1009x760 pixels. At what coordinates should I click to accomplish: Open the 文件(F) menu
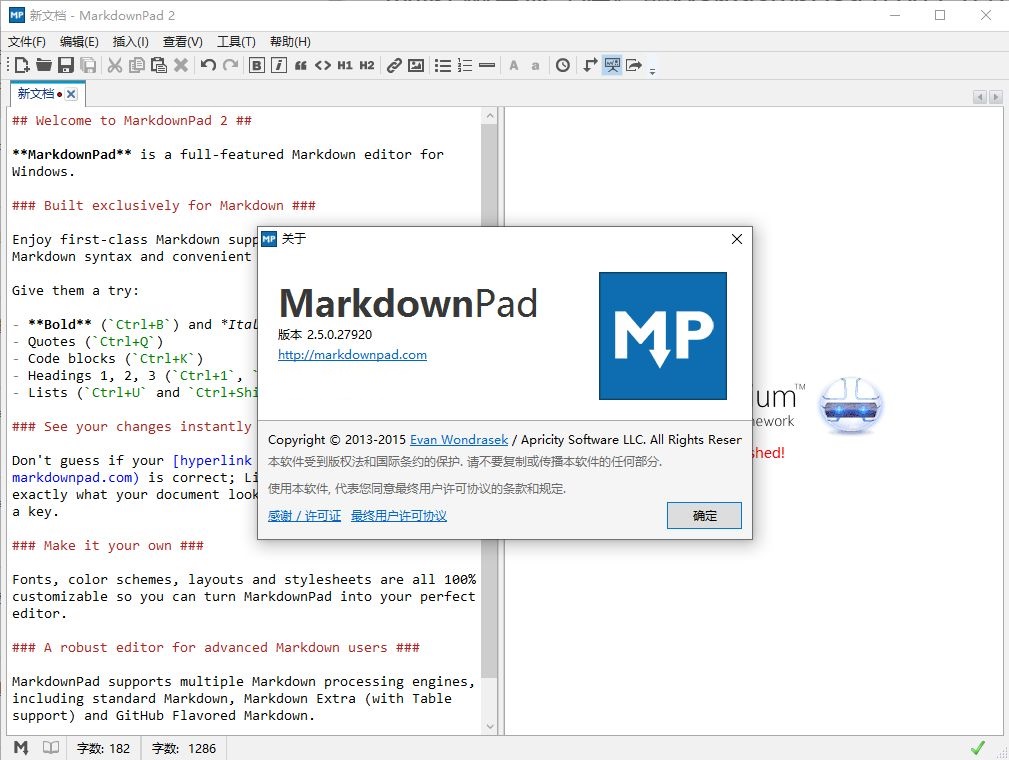coord(27,42)
